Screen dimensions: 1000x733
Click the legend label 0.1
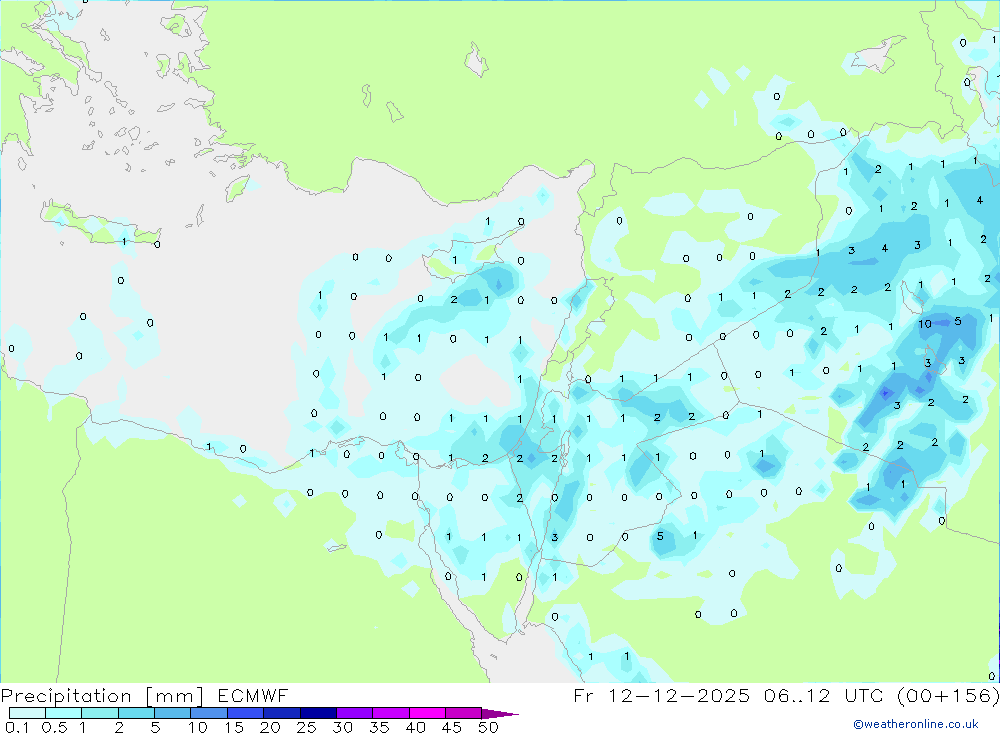tap(17, 727)
